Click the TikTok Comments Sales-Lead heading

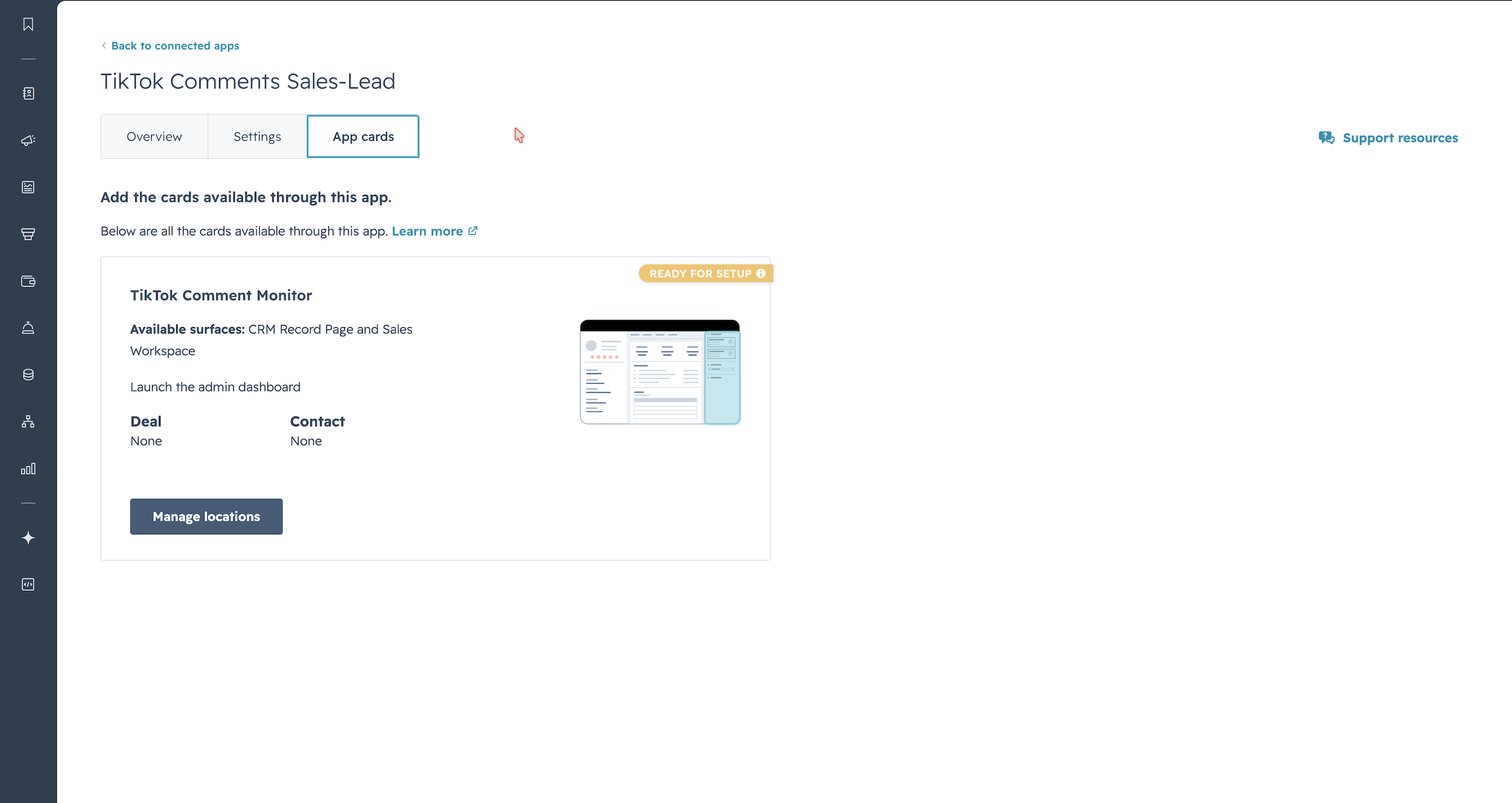[x=248, y=81]
